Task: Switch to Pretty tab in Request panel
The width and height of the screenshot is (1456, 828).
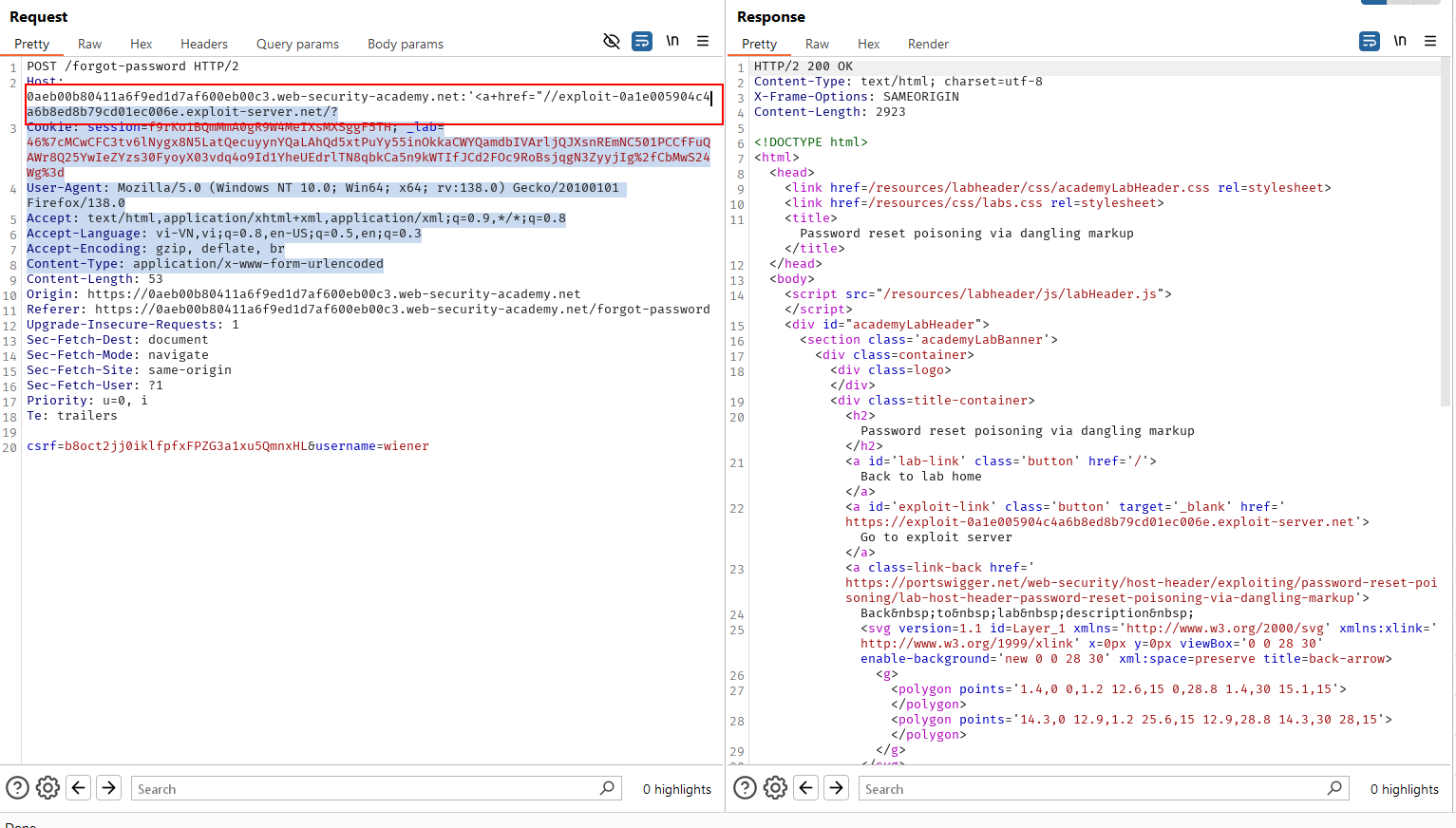Action: click(x=32, y=44)
